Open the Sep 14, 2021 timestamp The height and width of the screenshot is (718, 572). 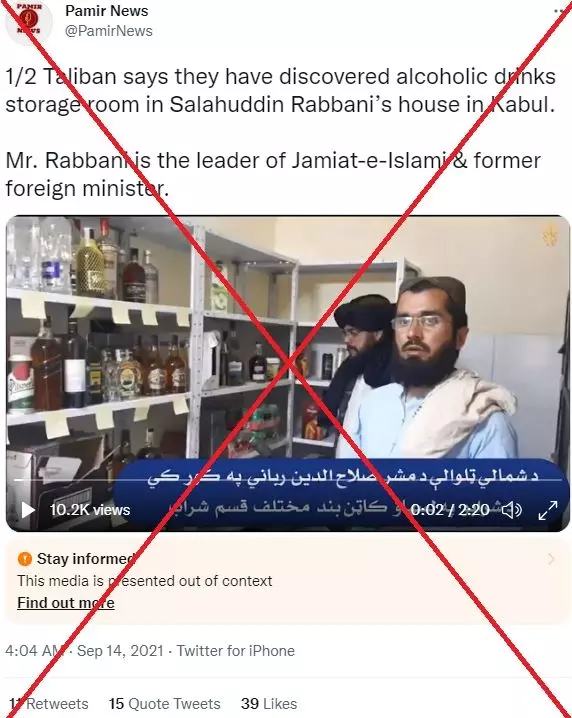(120, 651)
